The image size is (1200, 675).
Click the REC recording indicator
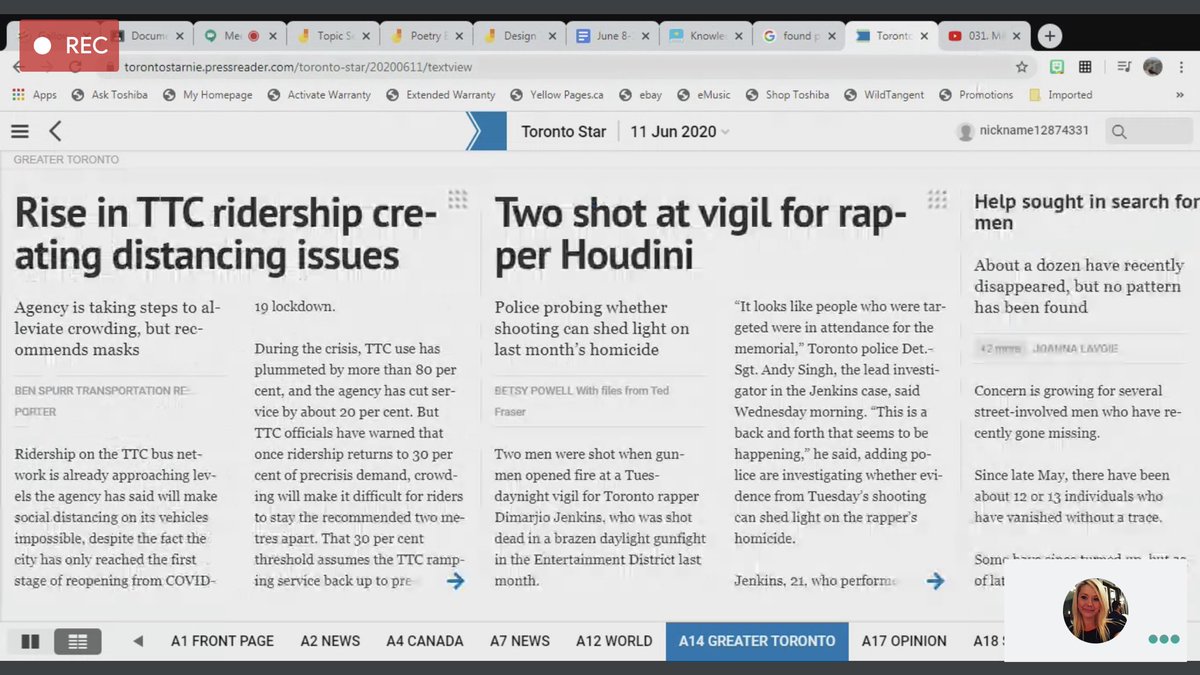coord(69,46)
